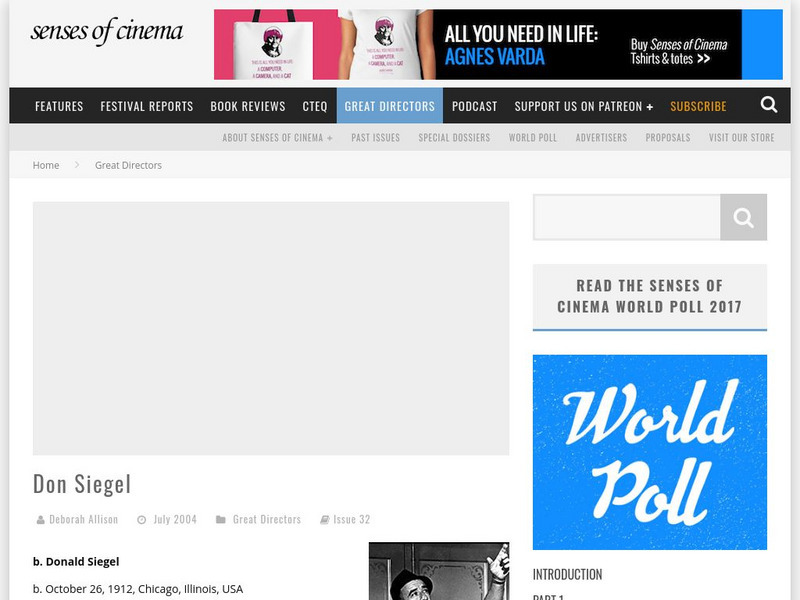Click Home in the breadcrumb
This screenshot has width=800, height=600.
point(46,165)
